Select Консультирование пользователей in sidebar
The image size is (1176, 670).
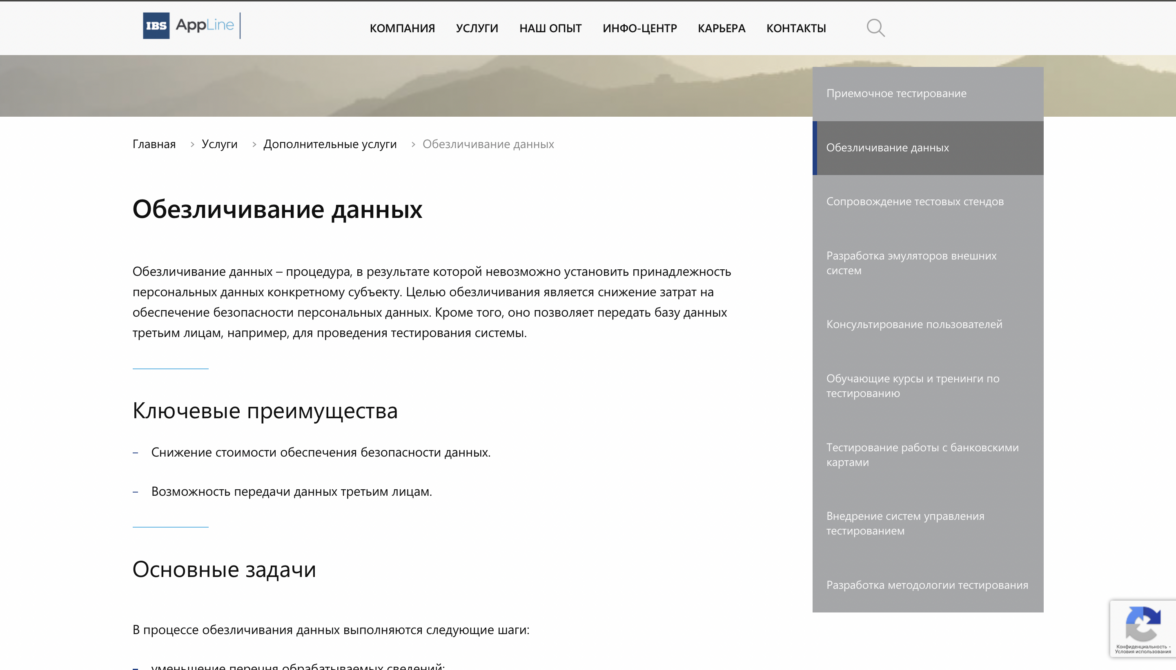[928, 325]
